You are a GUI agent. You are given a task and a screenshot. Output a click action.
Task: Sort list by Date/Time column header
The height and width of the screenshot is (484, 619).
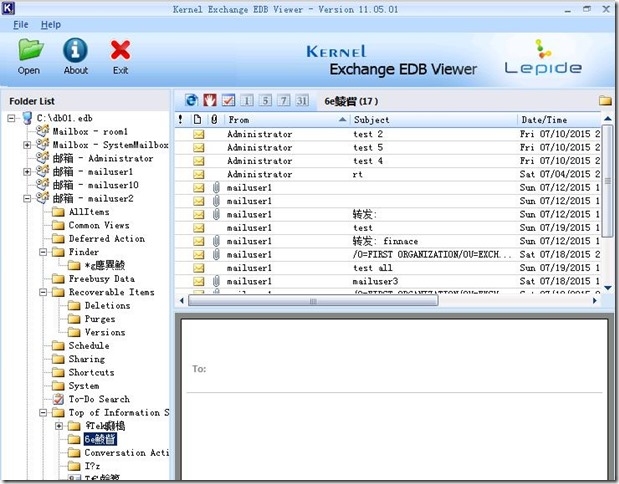pyautogui.click(x=559, y=119)
